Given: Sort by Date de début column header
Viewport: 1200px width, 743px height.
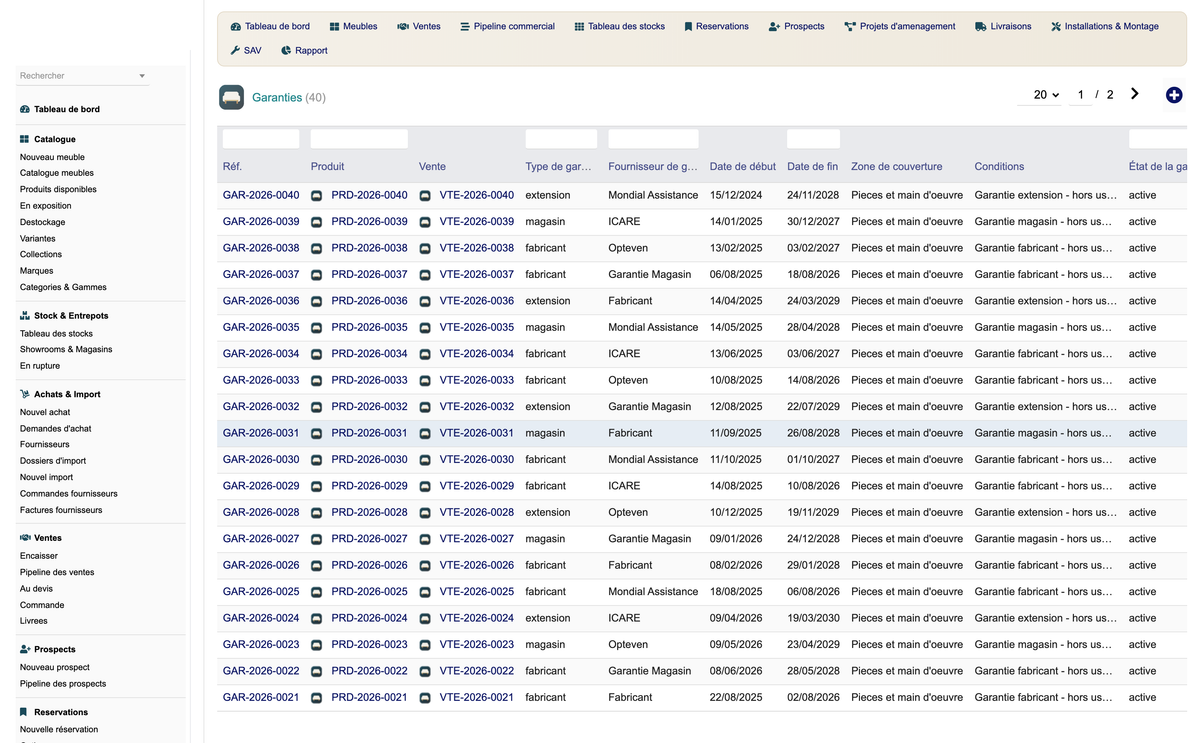Looking at the screenshot, I should point(743,167).
